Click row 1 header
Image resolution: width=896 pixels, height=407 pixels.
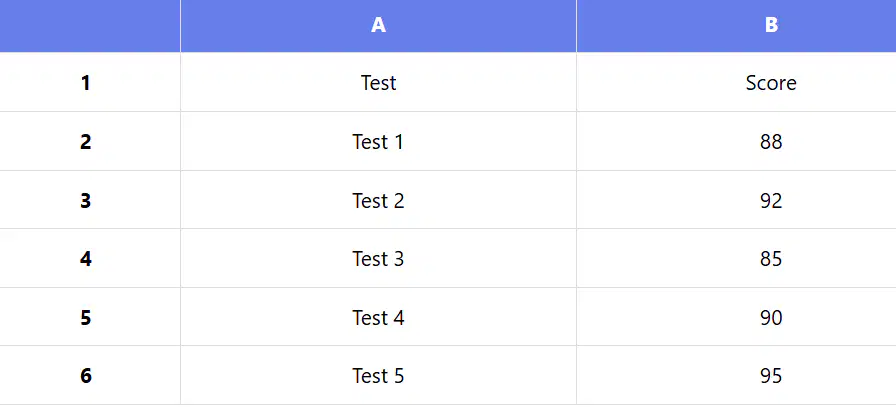point(90,82)
